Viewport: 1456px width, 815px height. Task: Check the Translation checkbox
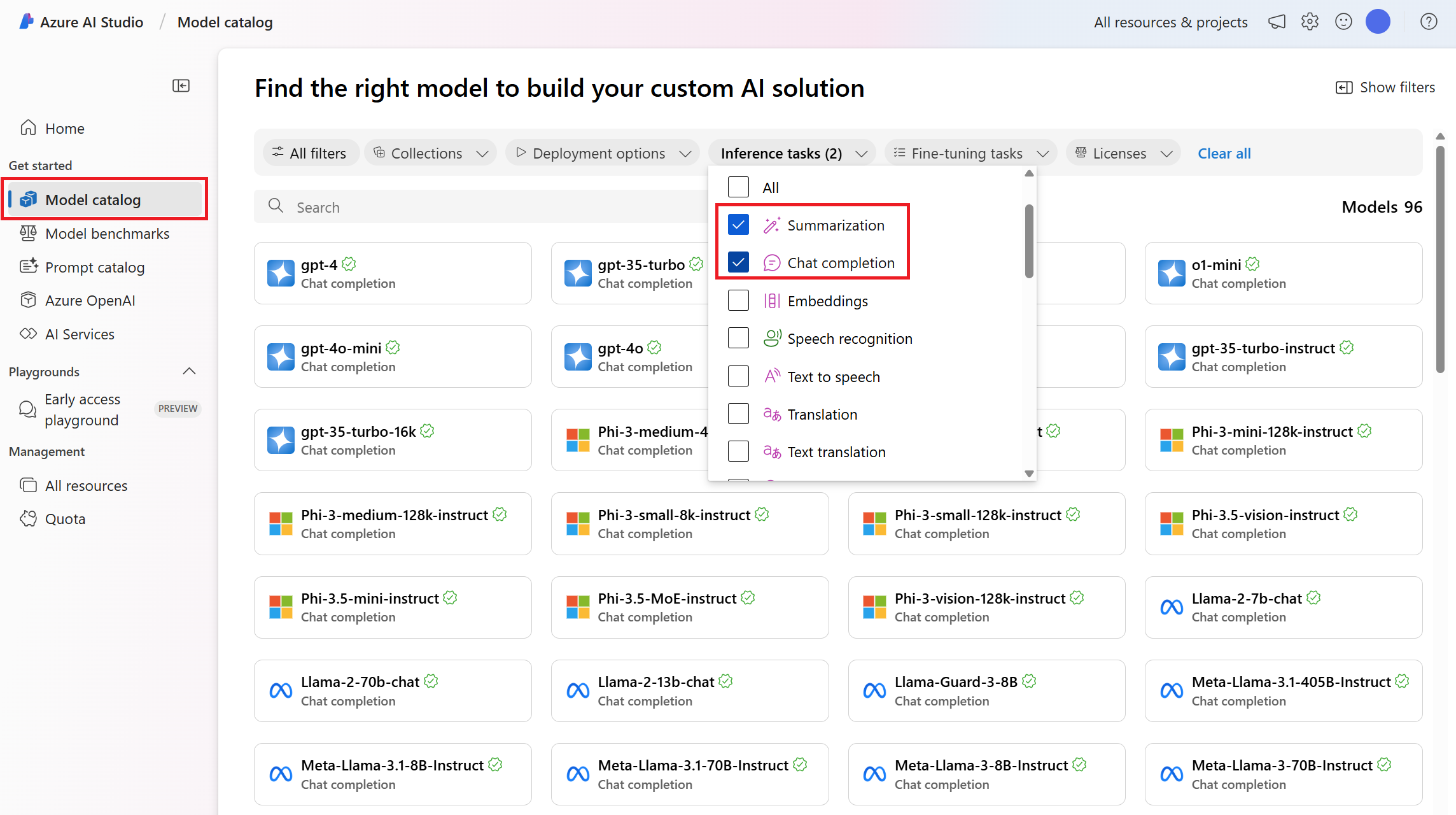point(738,414)
